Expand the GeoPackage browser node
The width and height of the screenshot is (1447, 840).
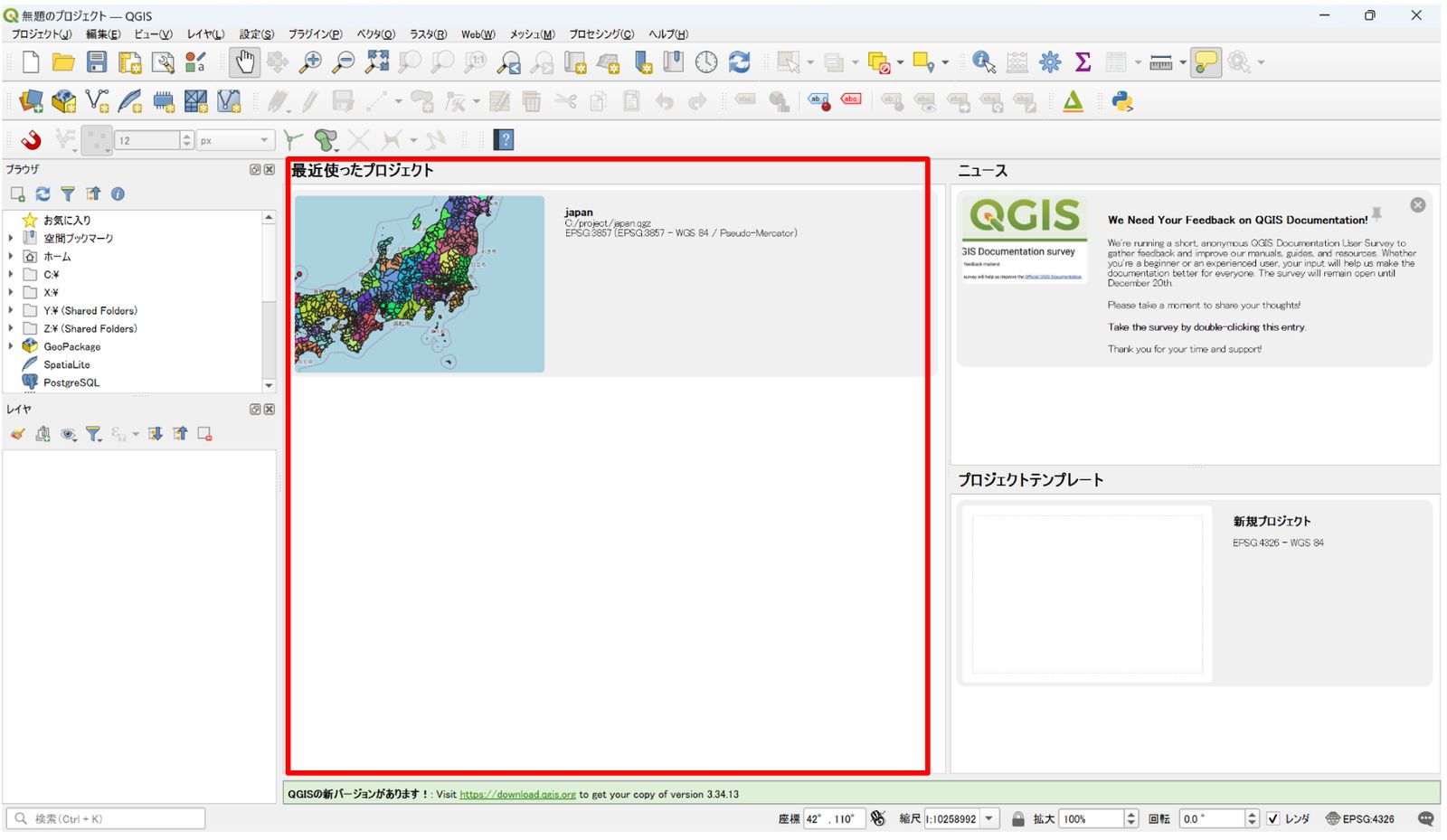coord(11,346)
